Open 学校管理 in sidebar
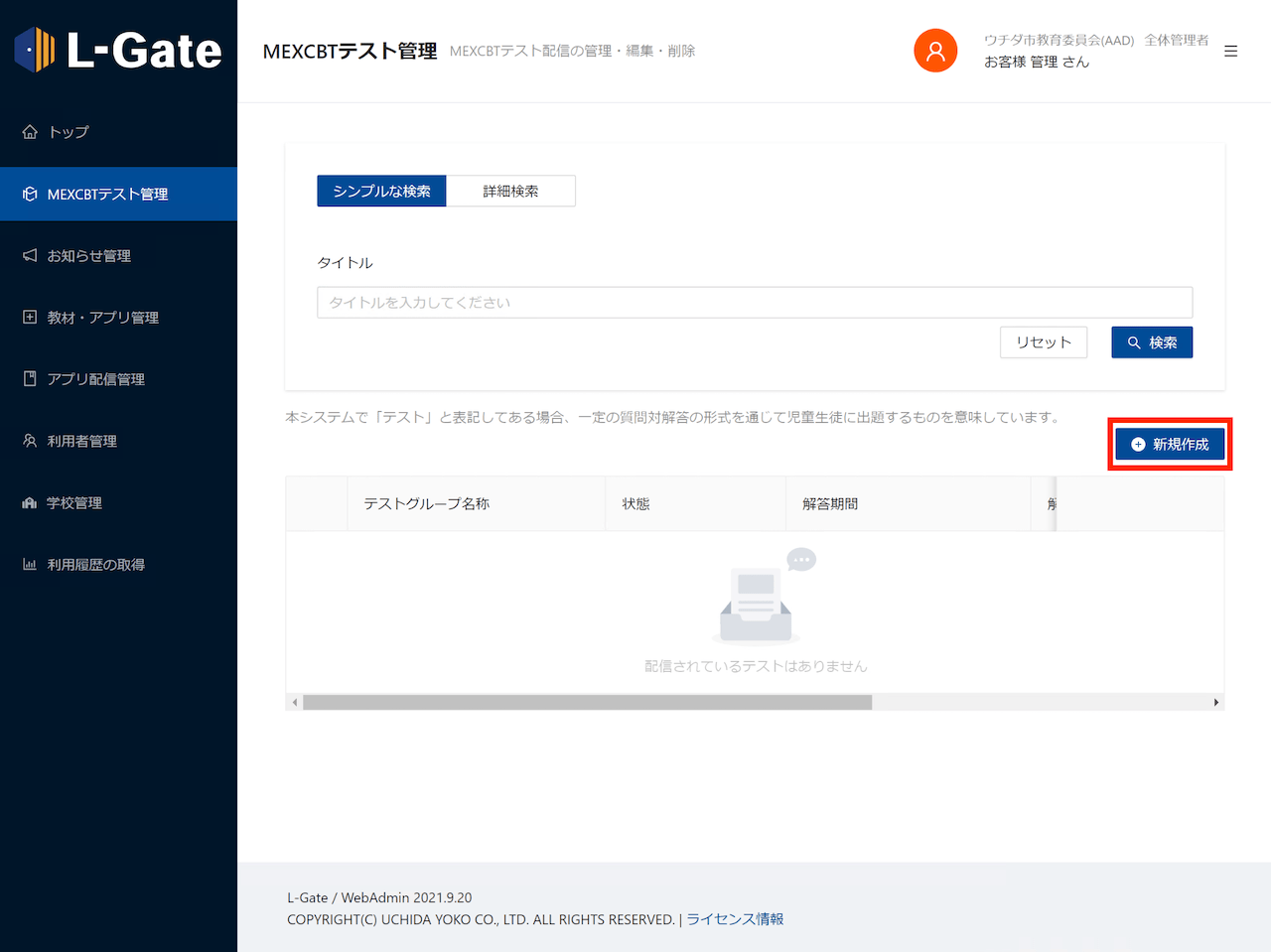This screenshot has width=1271, height=952. (x=118, y=502)
